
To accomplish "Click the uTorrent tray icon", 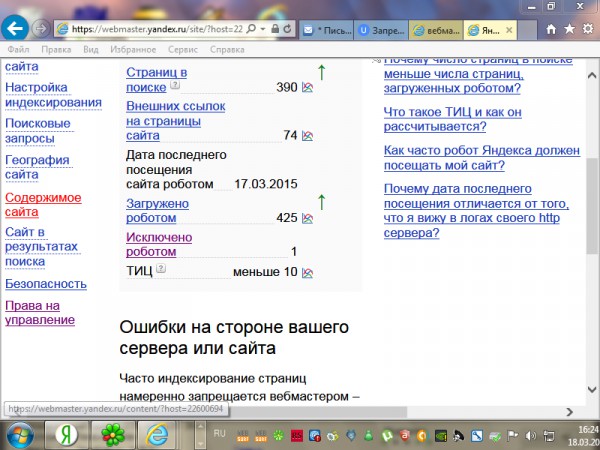I will tap(387, 435).
